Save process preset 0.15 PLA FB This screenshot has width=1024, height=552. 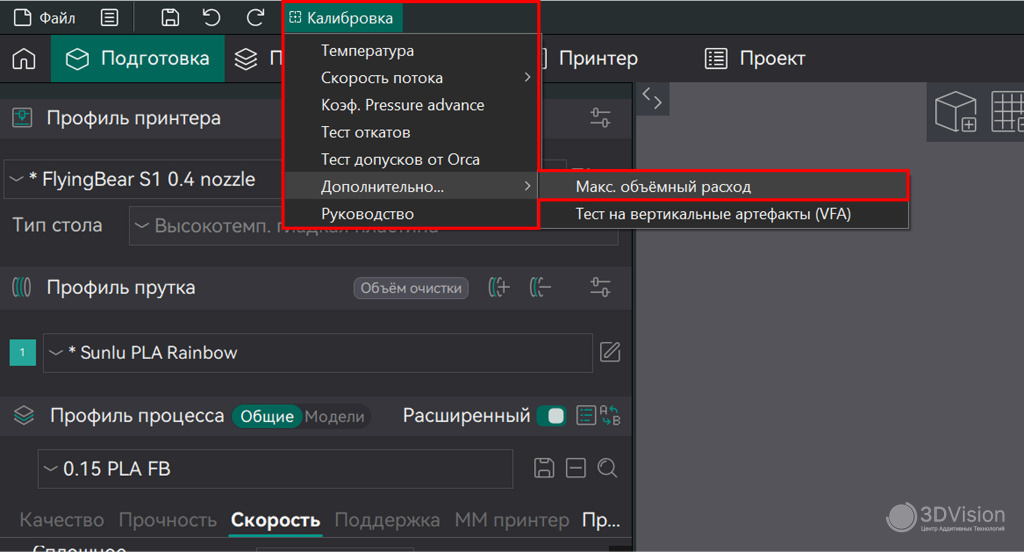pyautogui.click(x=545, y=468)
